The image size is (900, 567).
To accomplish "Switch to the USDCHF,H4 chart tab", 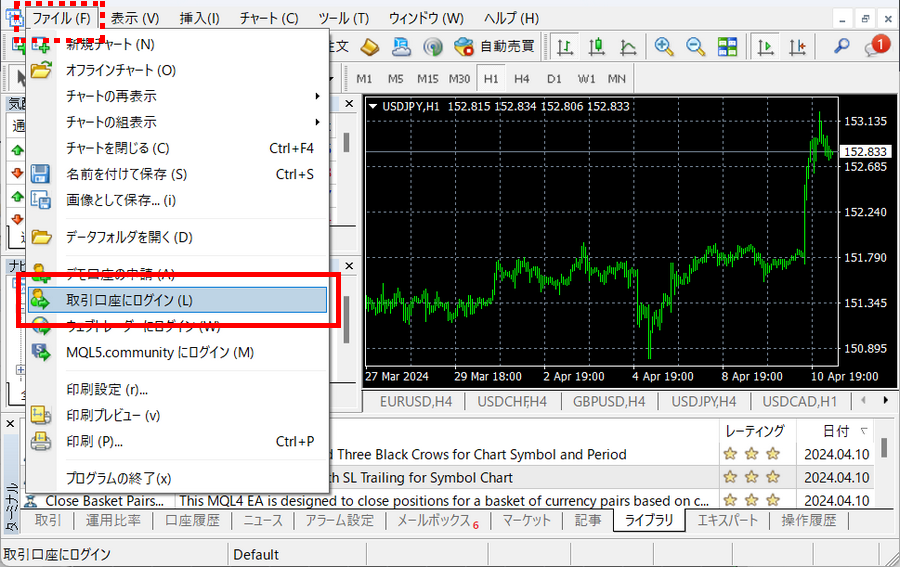I will [x=512, y=402].
